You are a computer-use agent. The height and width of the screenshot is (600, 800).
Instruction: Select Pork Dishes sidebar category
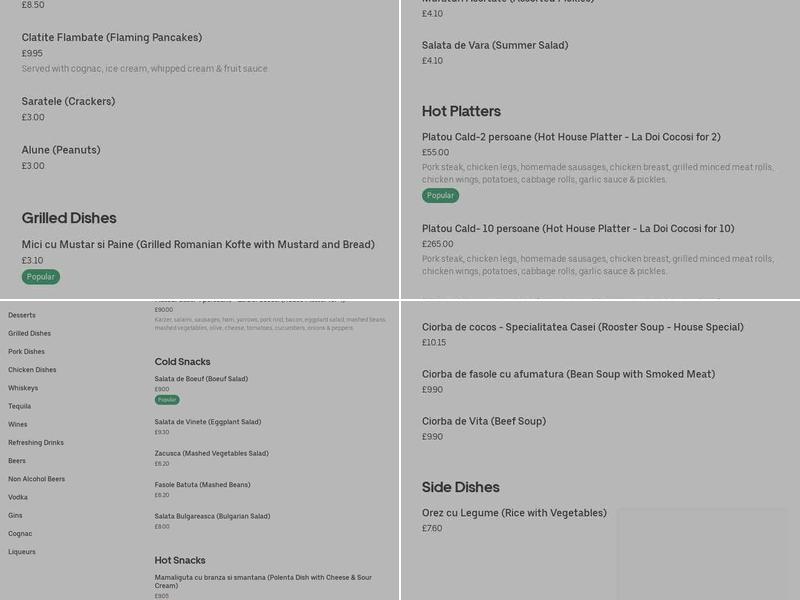click(27, 352)
